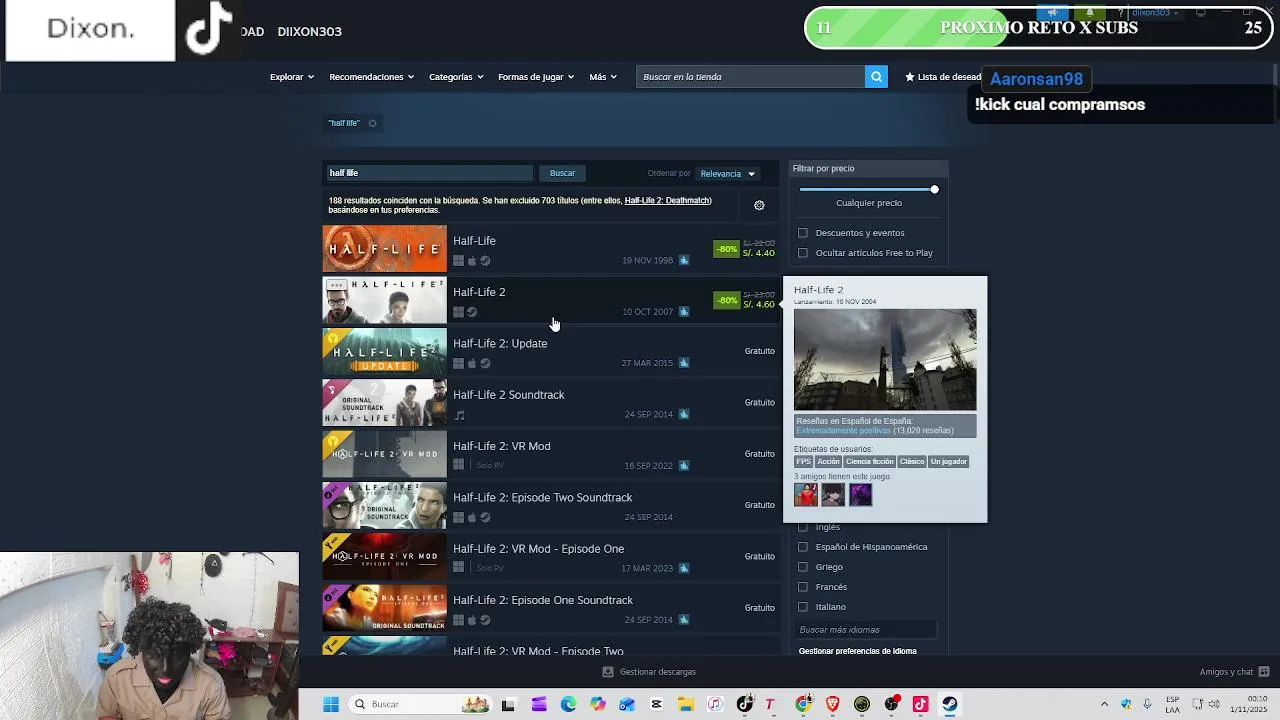
Task: Adjust the Filtrar por precio slider handle
Action: tap(934, 189)
